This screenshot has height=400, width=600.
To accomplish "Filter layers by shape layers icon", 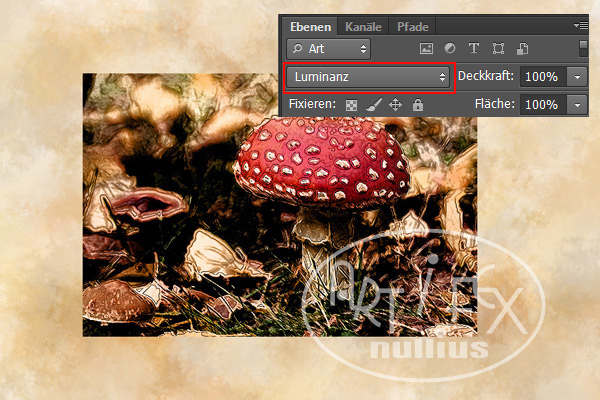I will 498,49.
